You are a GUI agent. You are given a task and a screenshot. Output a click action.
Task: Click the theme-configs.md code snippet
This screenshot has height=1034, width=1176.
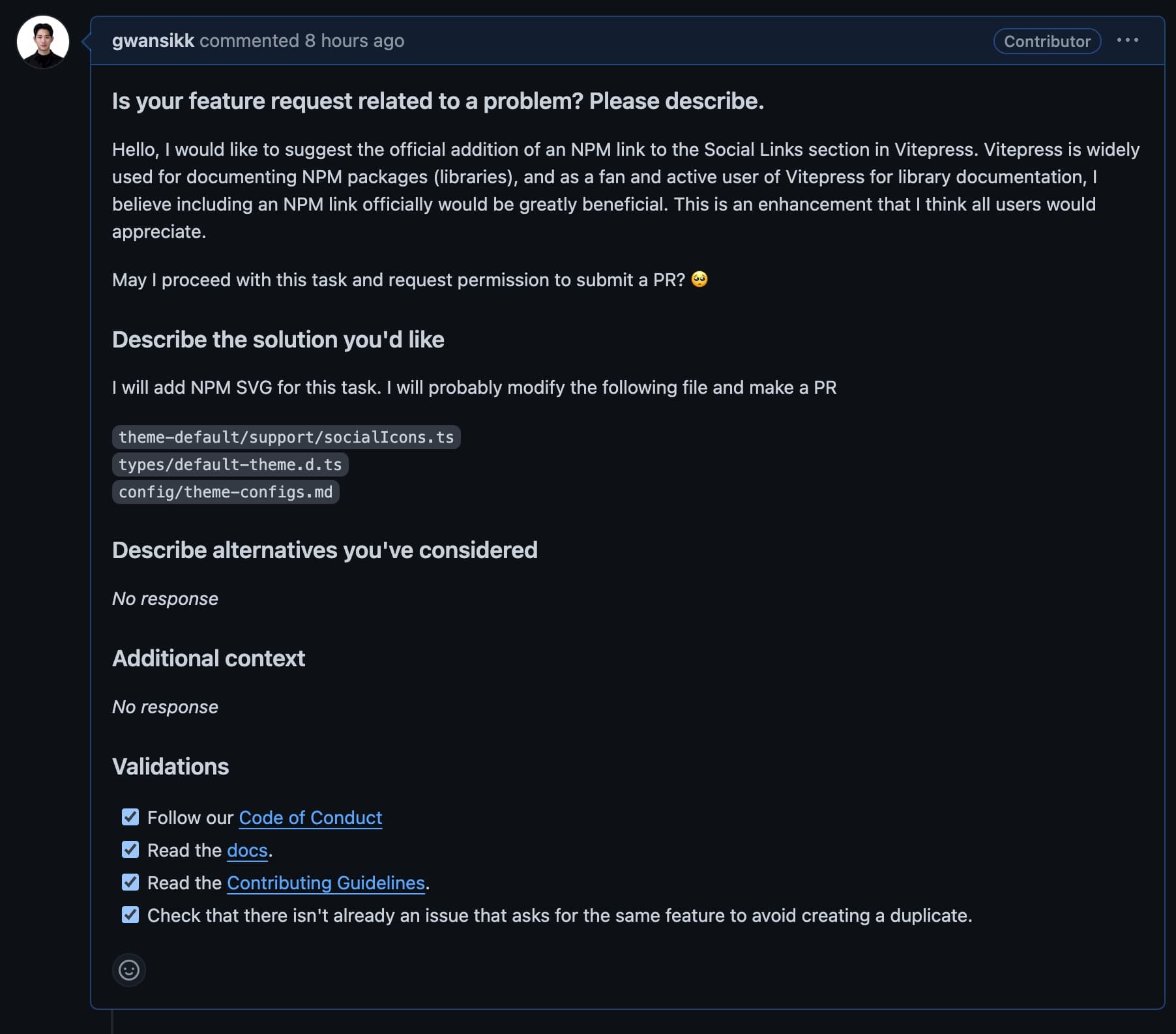point(226,492)
